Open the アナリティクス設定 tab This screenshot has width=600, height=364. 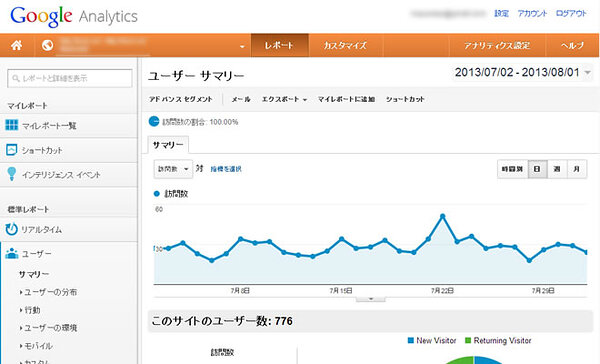497,46
